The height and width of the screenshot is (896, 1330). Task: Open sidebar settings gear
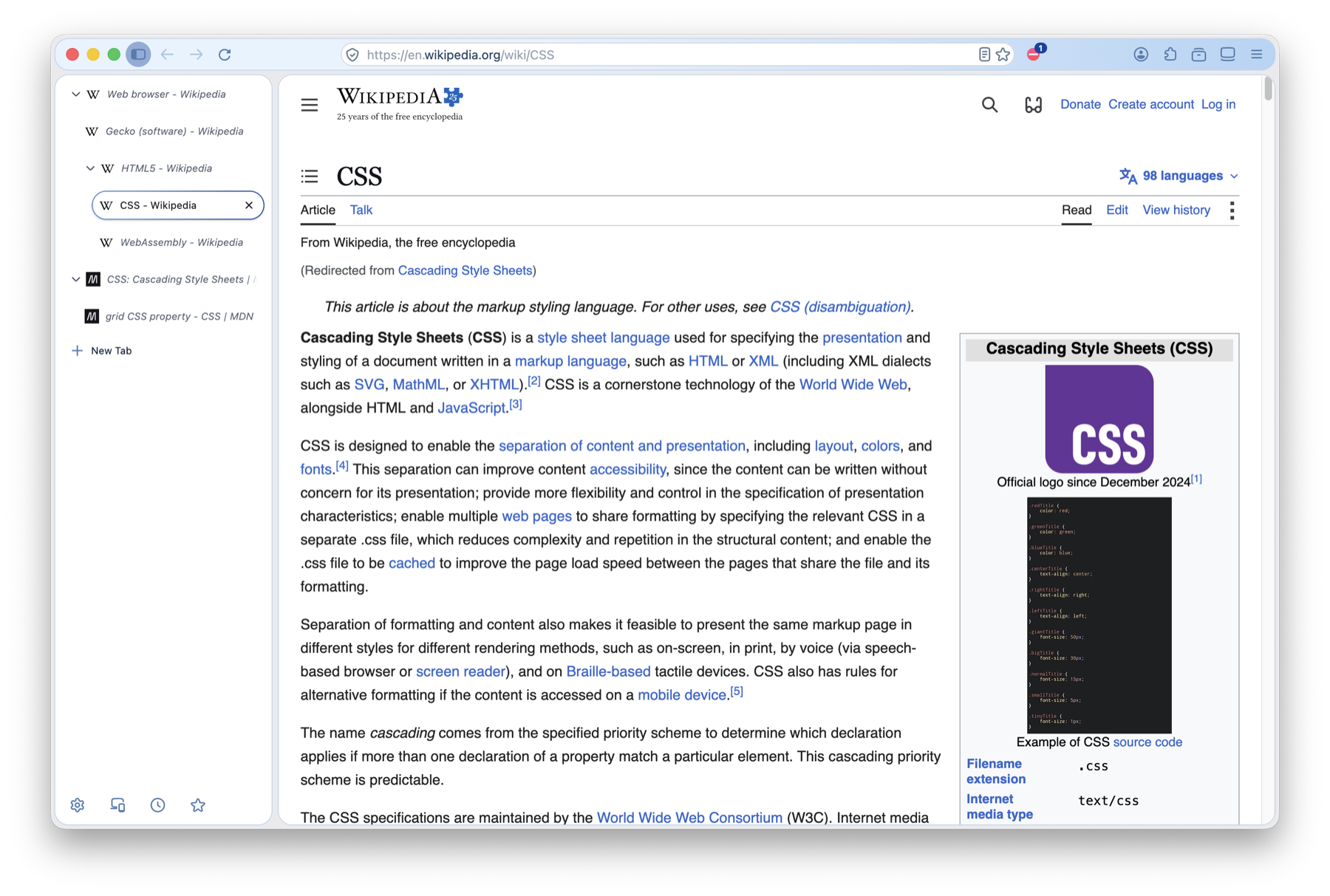click(78, 805)
